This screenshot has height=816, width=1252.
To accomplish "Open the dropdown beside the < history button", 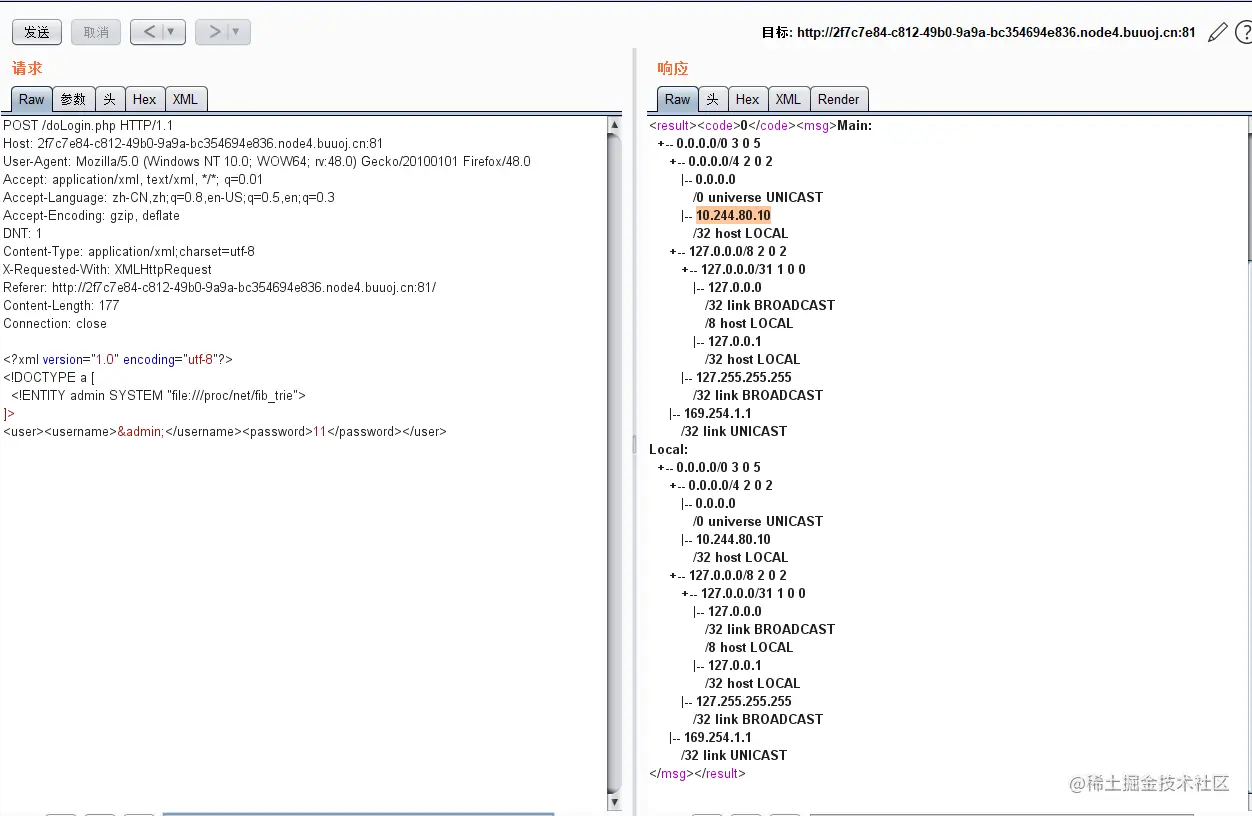I will [x=172, y=32].
